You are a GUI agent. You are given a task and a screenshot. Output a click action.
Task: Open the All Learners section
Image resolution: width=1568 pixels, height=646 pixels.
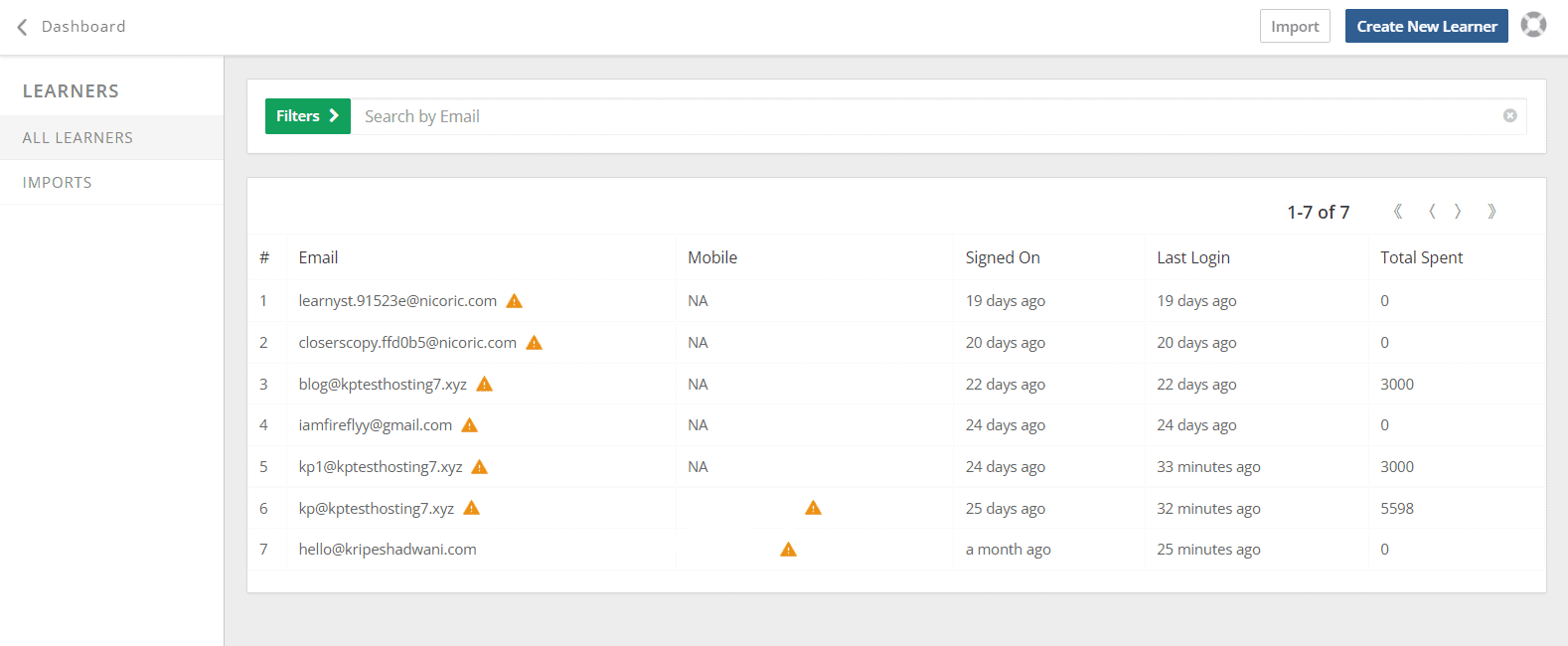coord(78,138)
